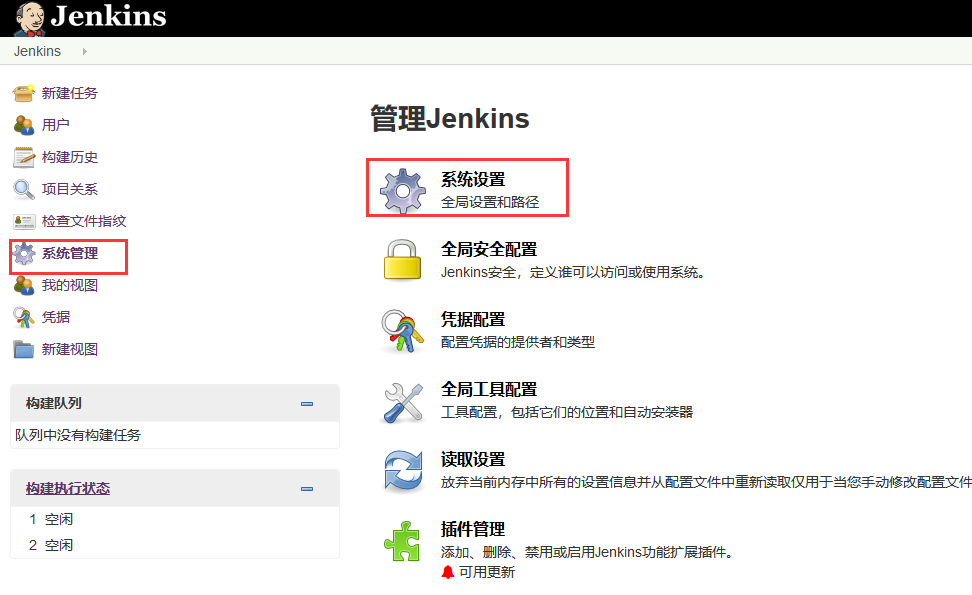
Task: Open 读取设置 link
Action: pos(473,460)
